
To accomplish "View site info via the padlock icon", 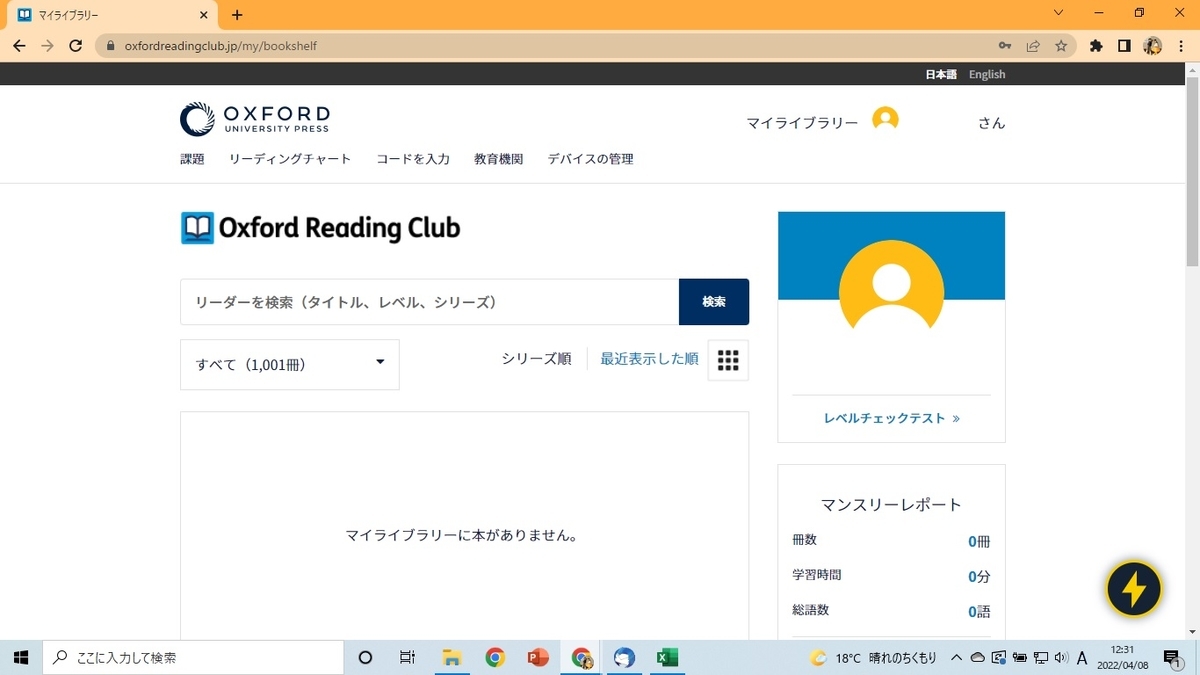I will pos(110,45).
